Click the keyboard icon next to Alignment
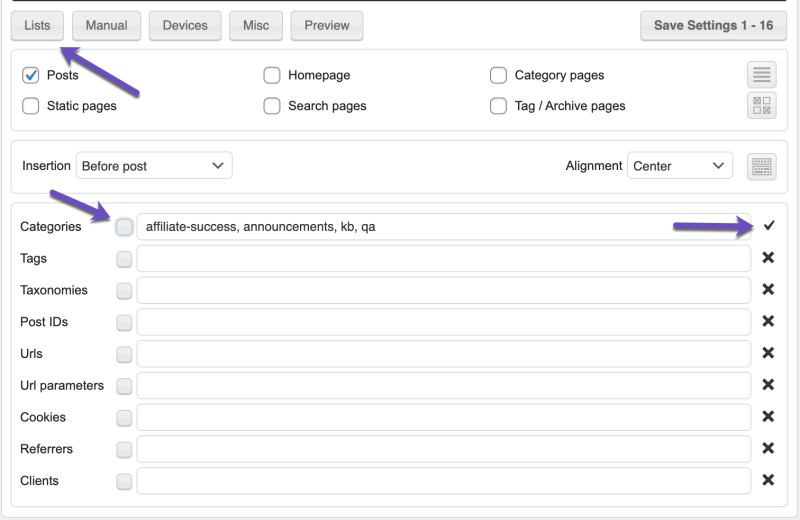 point(762,167)
